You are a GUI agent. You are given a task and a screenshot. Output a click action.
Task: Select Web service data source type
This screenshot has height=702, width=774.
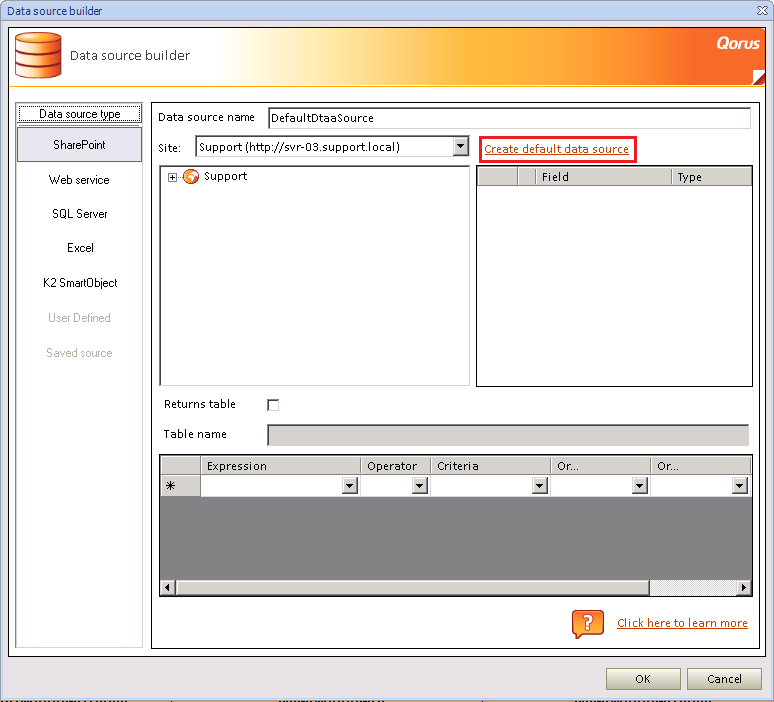coord(79,180)
